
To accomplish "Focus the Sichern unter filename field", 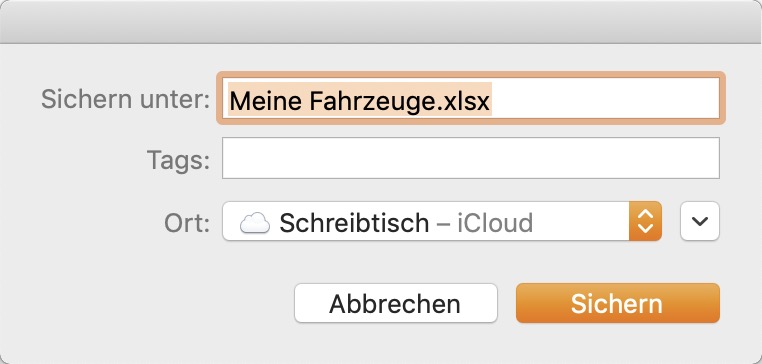I will 471,98.
